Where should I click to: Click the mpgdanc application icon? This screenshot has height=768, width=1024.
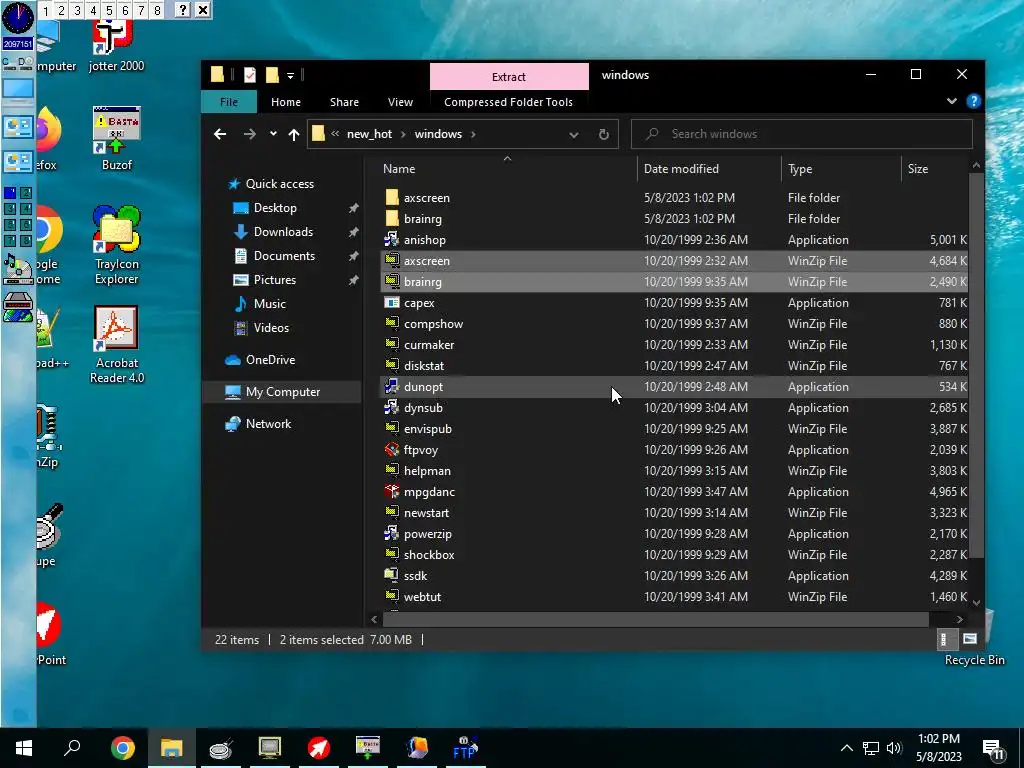(391, 491)
